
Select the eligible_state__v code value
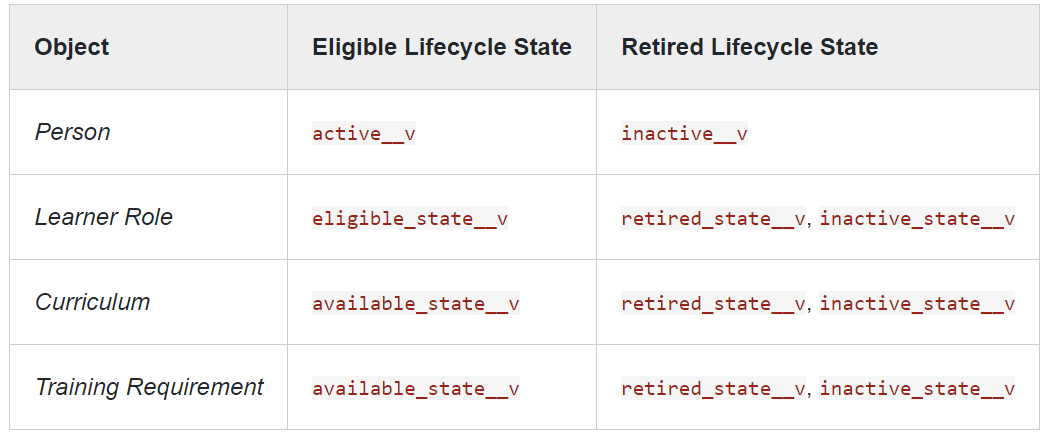pos(410,219)
